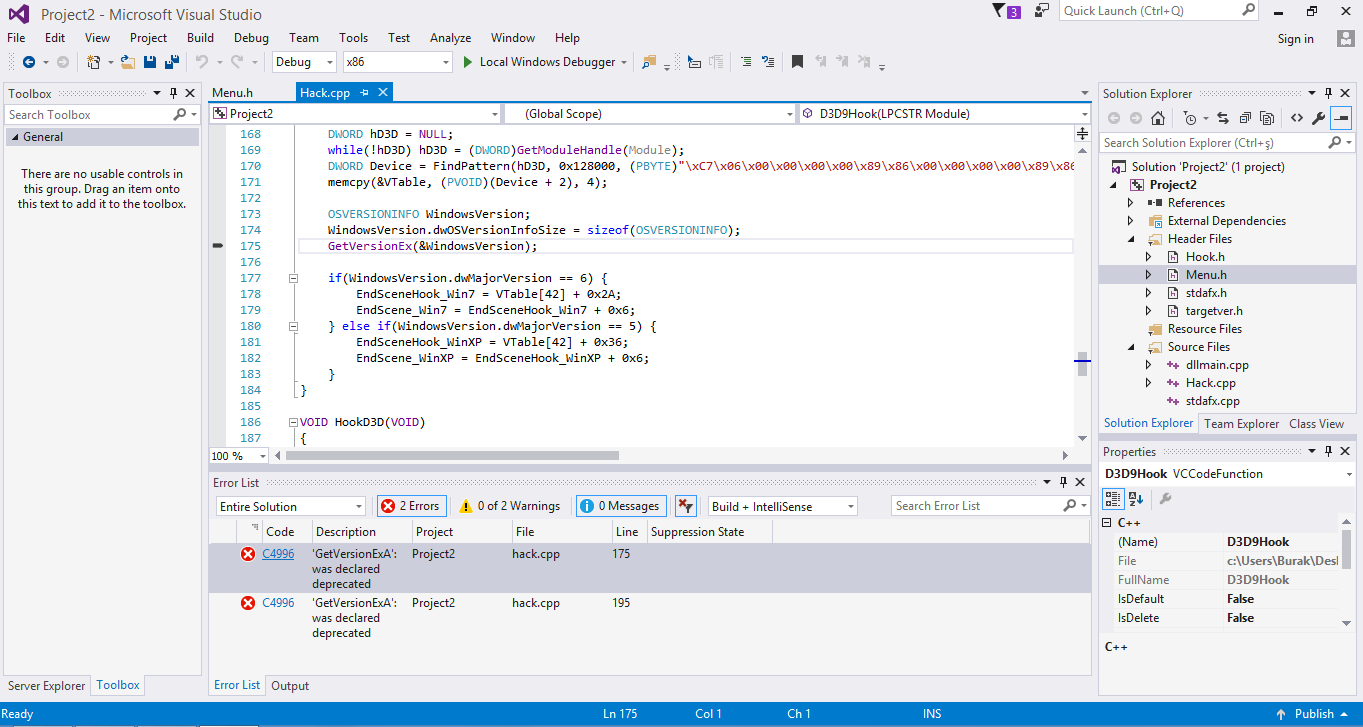Viewport: 1363px width, 727px height.
Task: Open the Debug menu
Action: pyautogui.click(x=251, y=38)
